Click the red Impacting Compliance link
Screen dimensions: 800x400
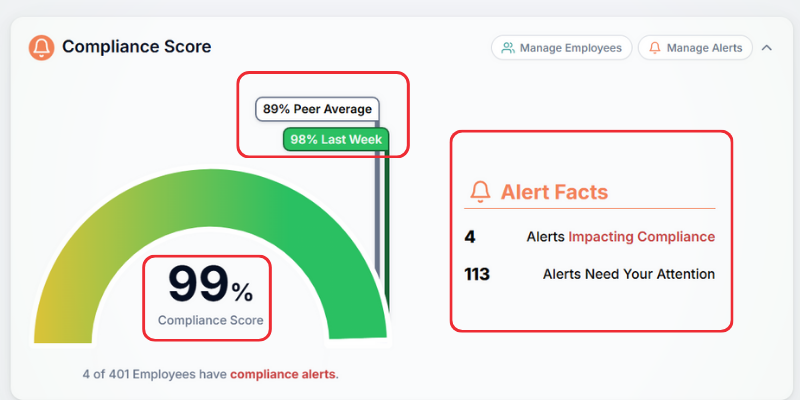coord(642,237)
